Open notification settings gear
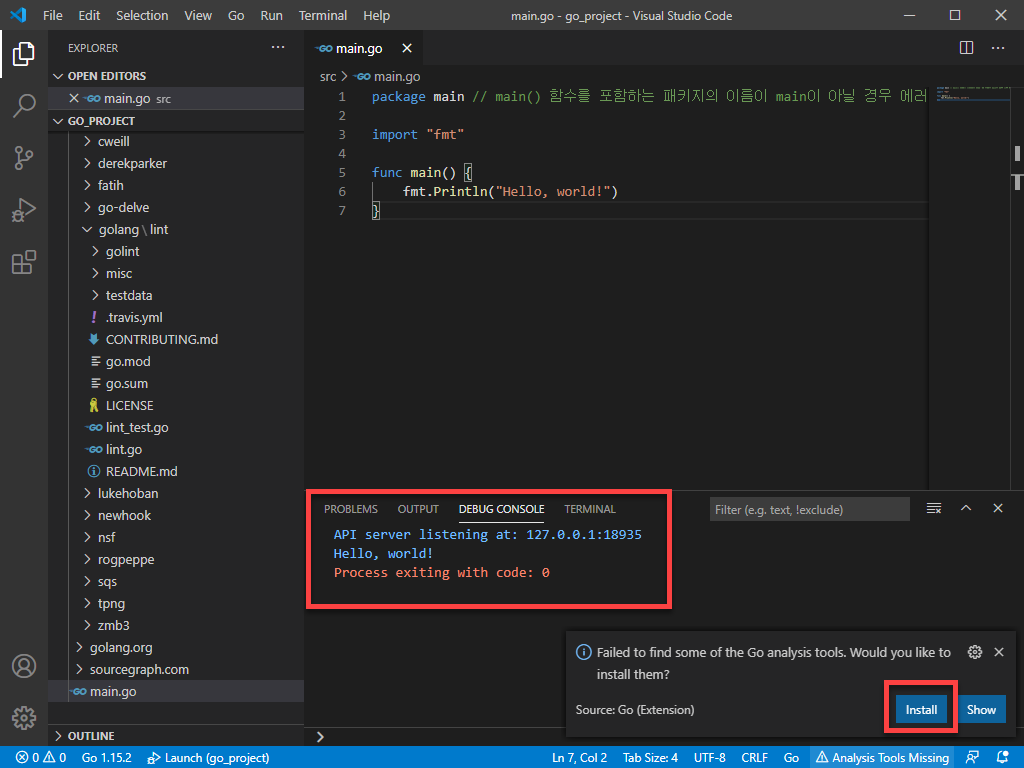 tap(975, 652)
